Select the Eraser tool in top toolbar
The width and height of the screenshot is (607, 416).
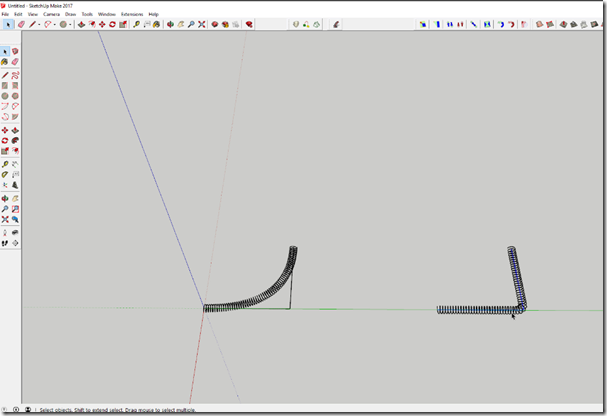point(21,24)
